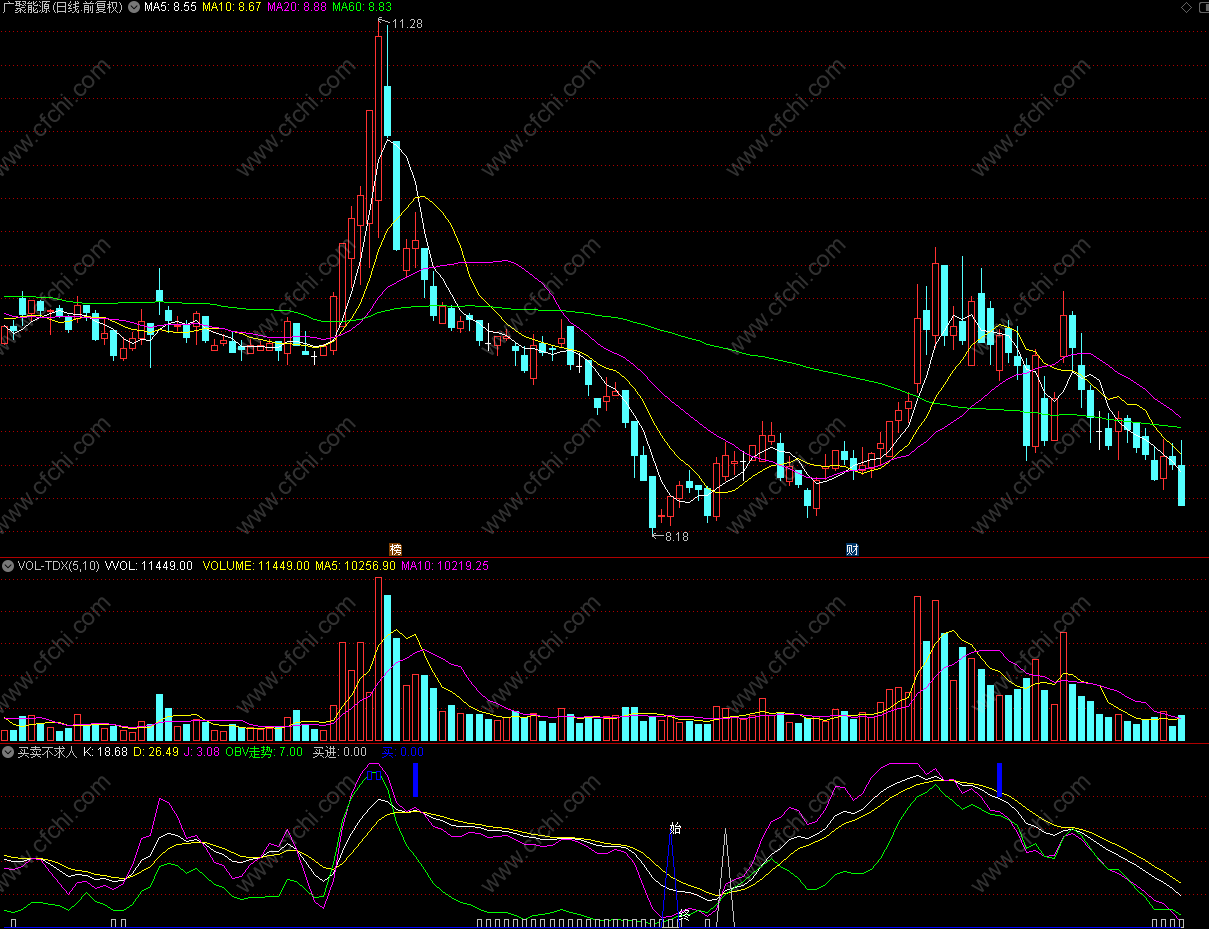The width and height of the screenshot is (1209, 929).
Task: Click the MA5: 8.55 label
Action: pos(170,7)
